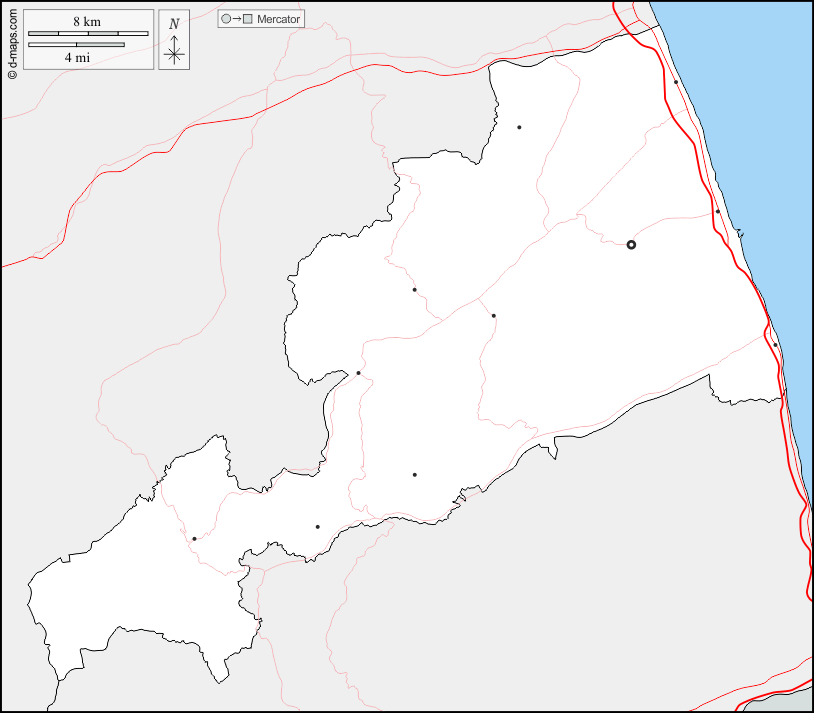
Task: Click the kilometre scale bar
Action: (x=88, y=34)
